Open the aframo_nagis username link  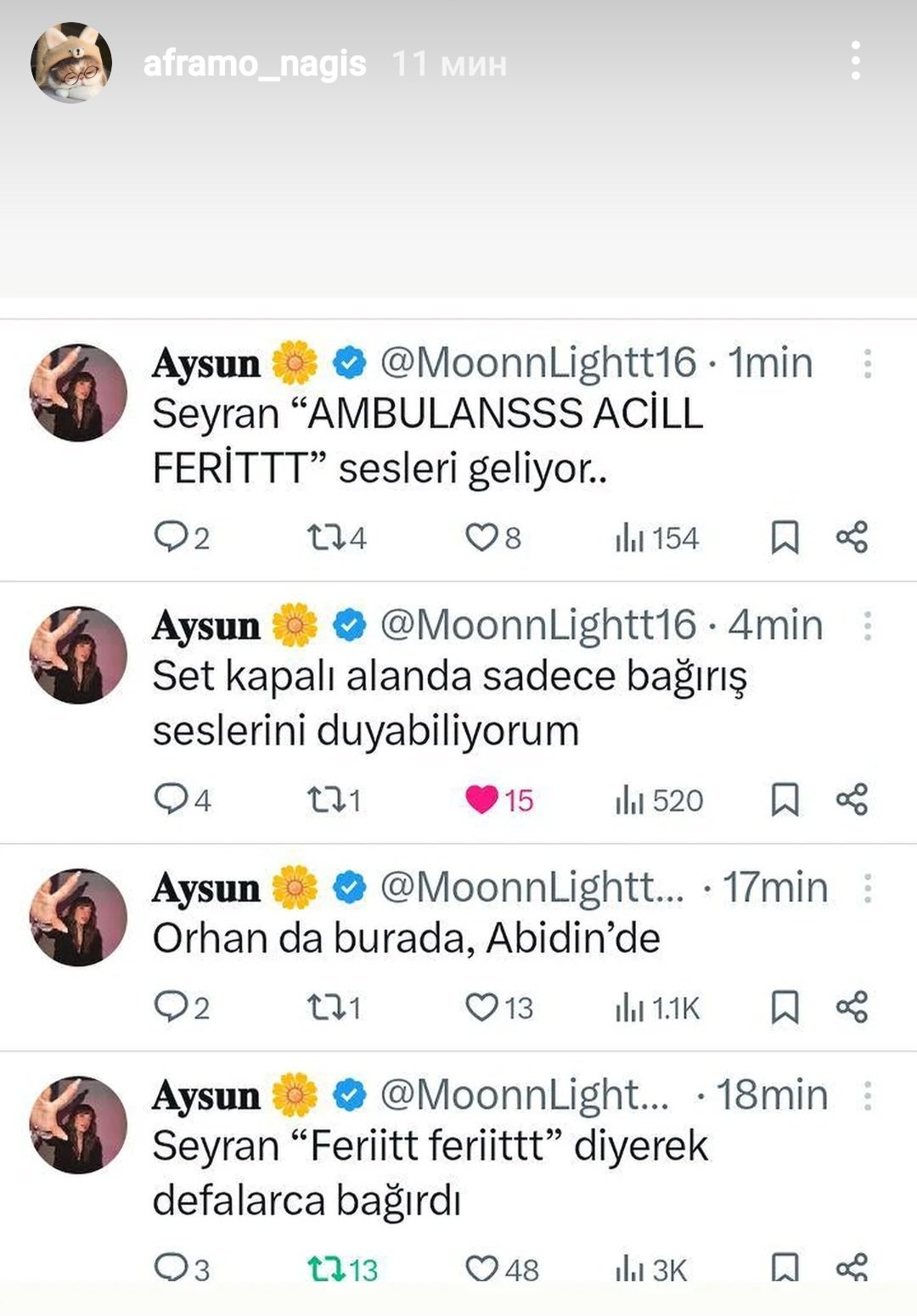click(x=255, y=64)
